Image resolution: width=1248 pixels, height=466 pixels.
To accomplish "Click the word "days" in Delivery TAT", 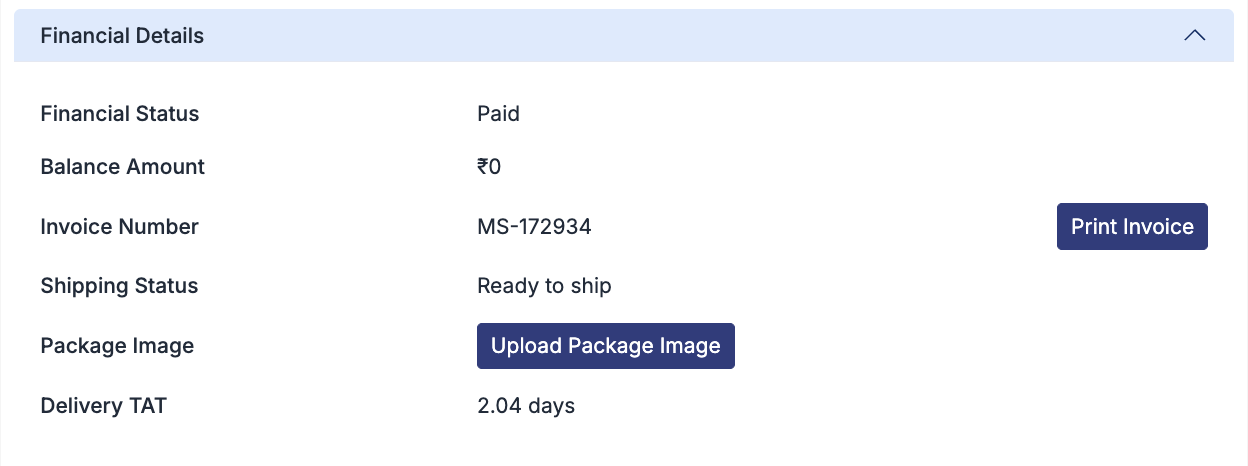I will pyautogui.click(x=552, y=406).
